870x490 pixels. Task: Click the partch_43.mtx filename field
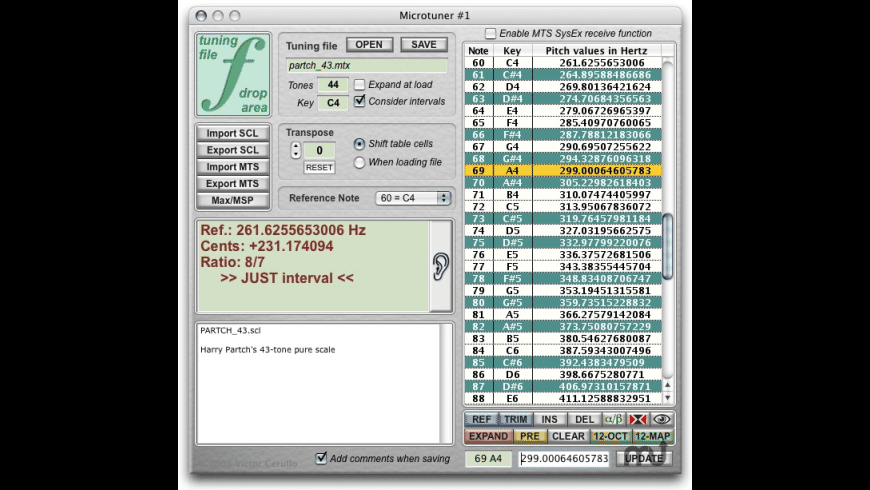(x=367, y=65)
